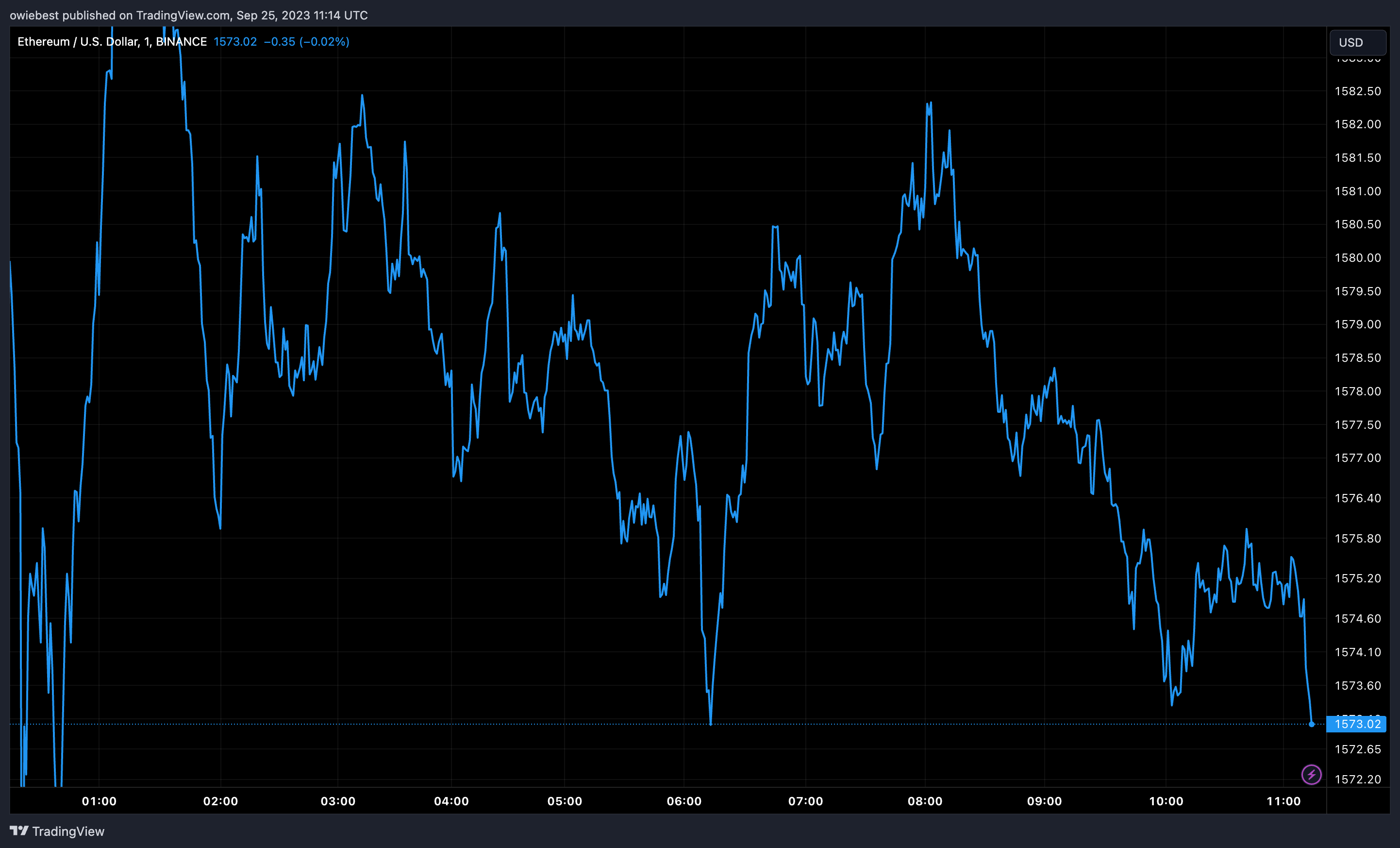Click the 1572.20 price axis label
This screenshot has width=1400, height=848.
1357,779
